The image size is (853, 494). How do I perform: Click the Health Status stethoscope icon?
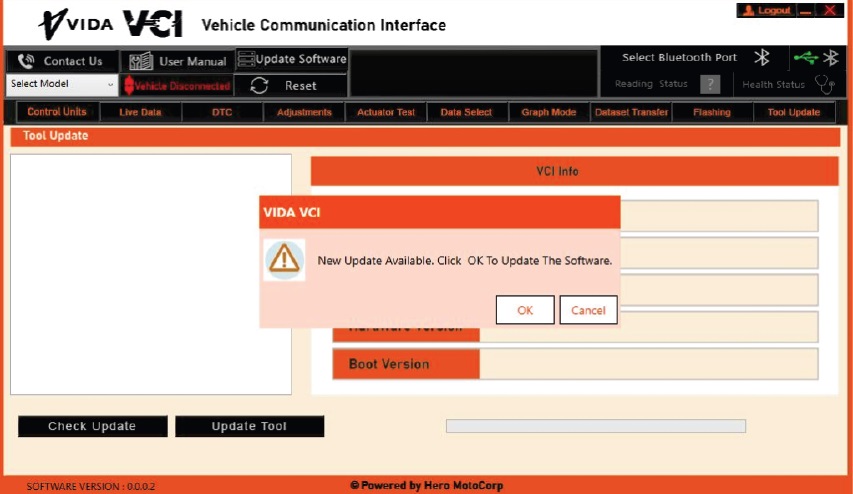(x=824, y=85)
